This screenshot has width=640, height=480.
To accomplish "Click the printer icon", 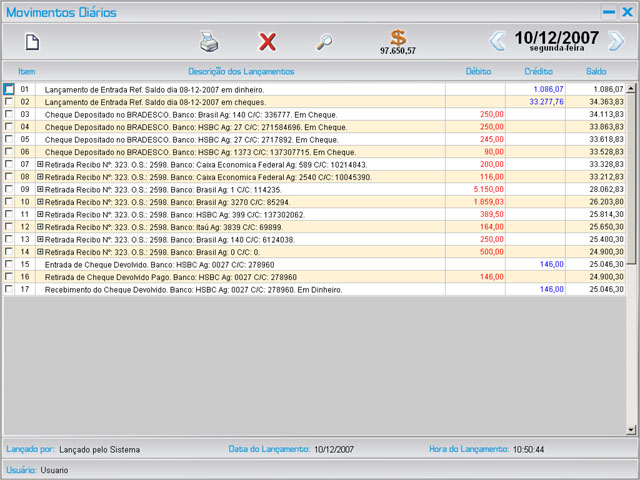I will [208, 42].
